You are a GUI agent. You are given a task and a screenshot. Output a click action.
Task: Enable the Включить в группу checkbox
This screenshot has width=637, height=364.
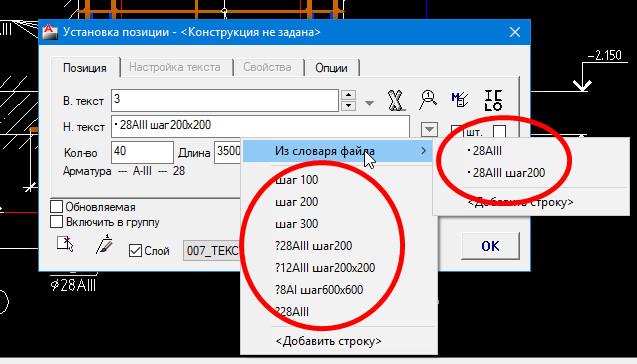[x=56, y=222]
